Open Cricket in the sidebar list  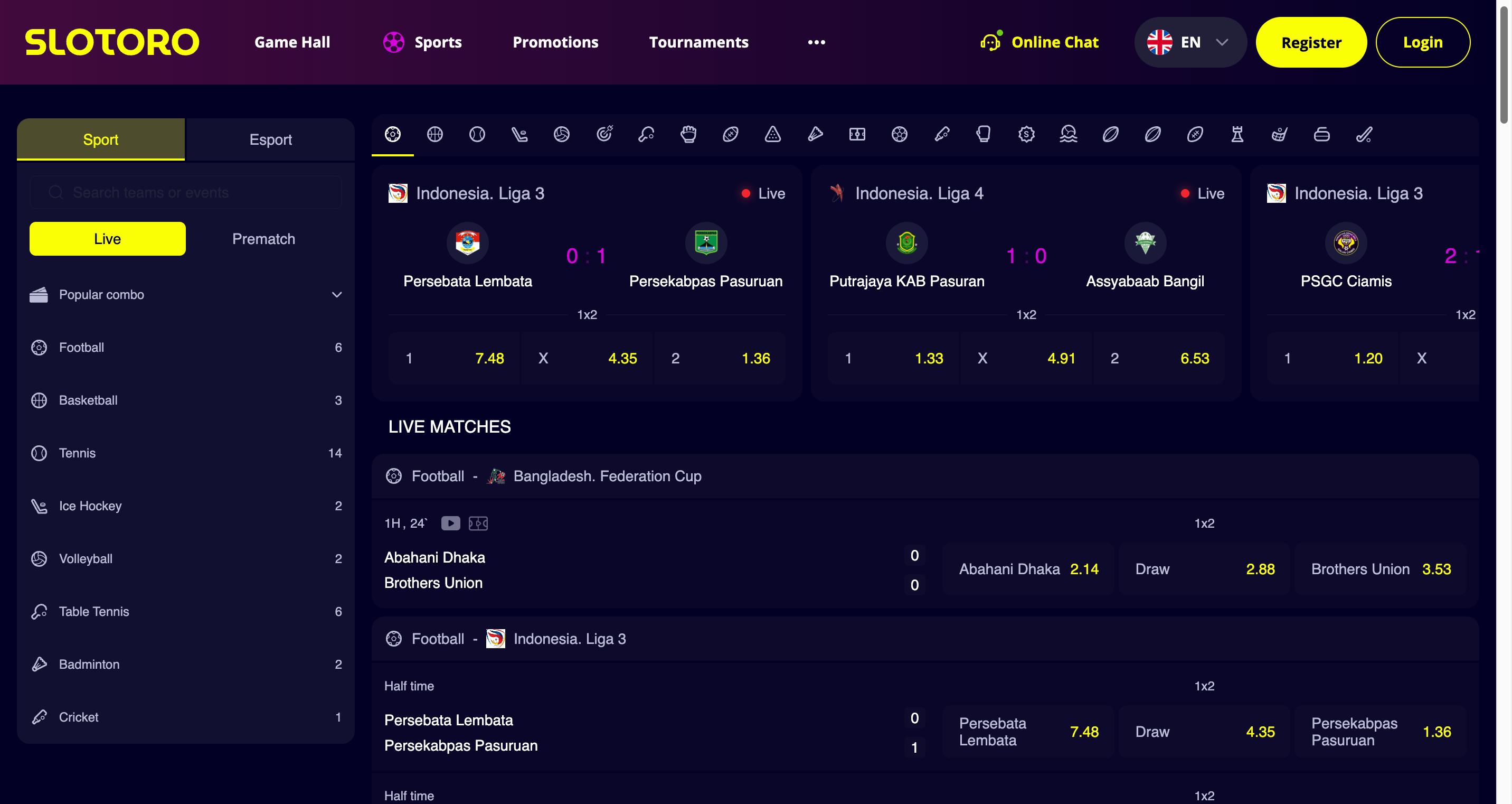[185, 717]
